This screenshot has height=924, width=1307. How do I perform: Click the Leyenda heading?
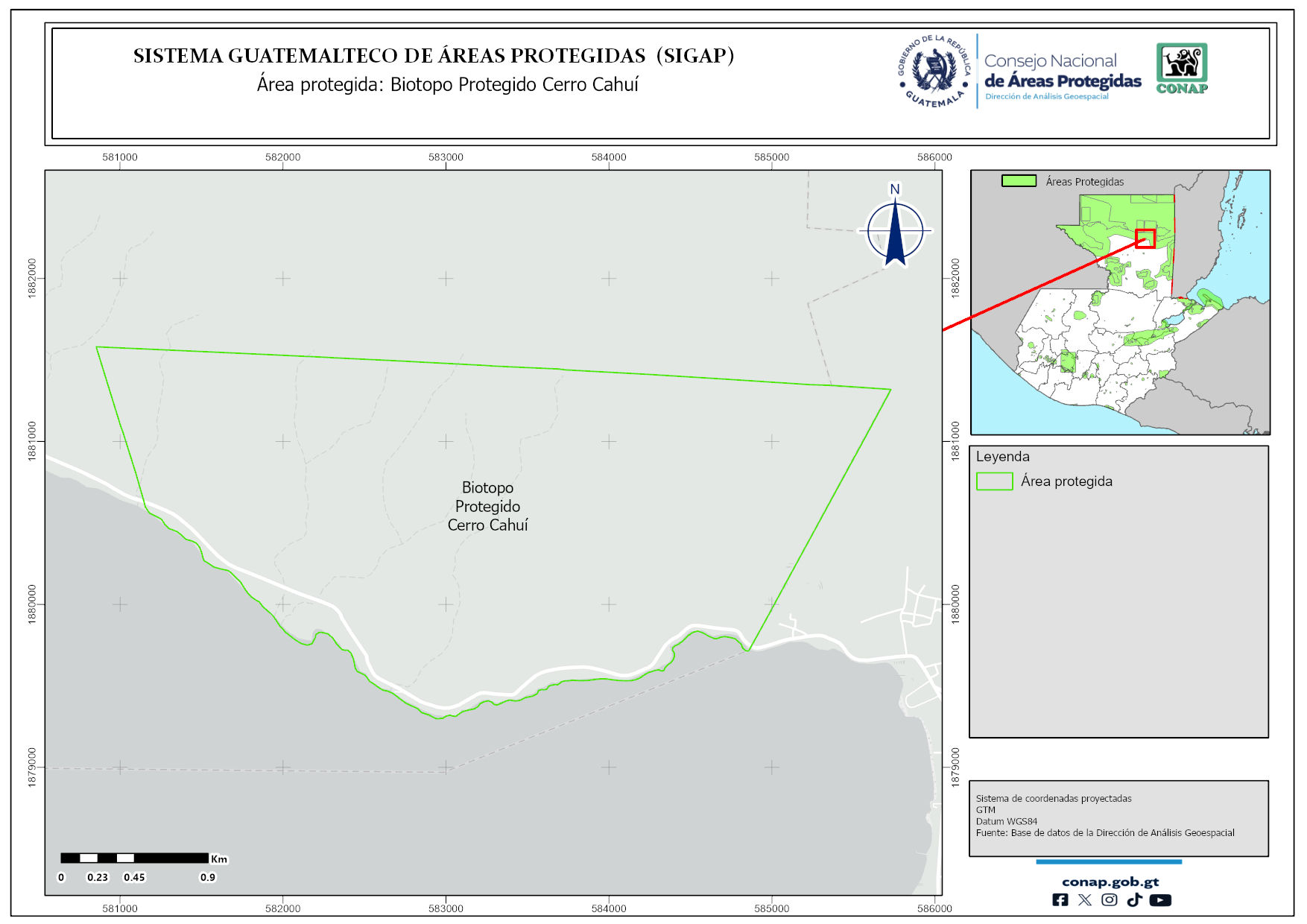(x=1002, y=457)
